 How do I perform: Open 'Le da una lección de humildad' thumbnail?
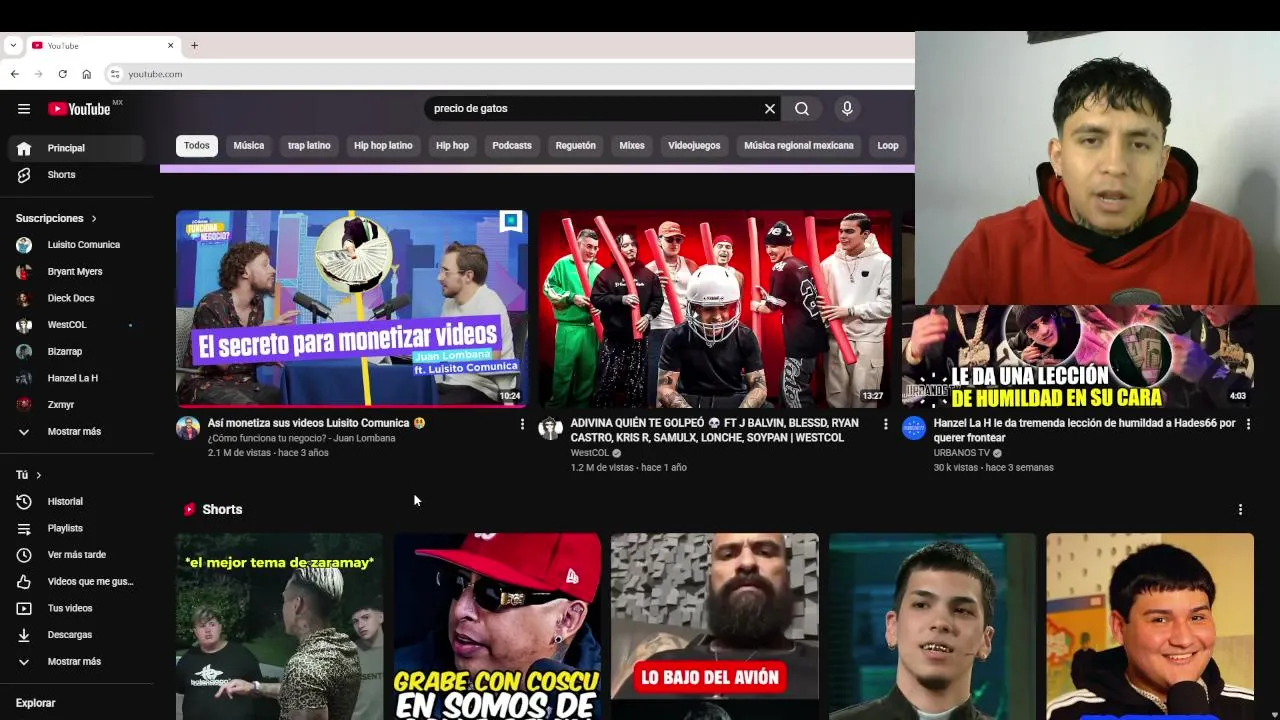point(1078,356)
